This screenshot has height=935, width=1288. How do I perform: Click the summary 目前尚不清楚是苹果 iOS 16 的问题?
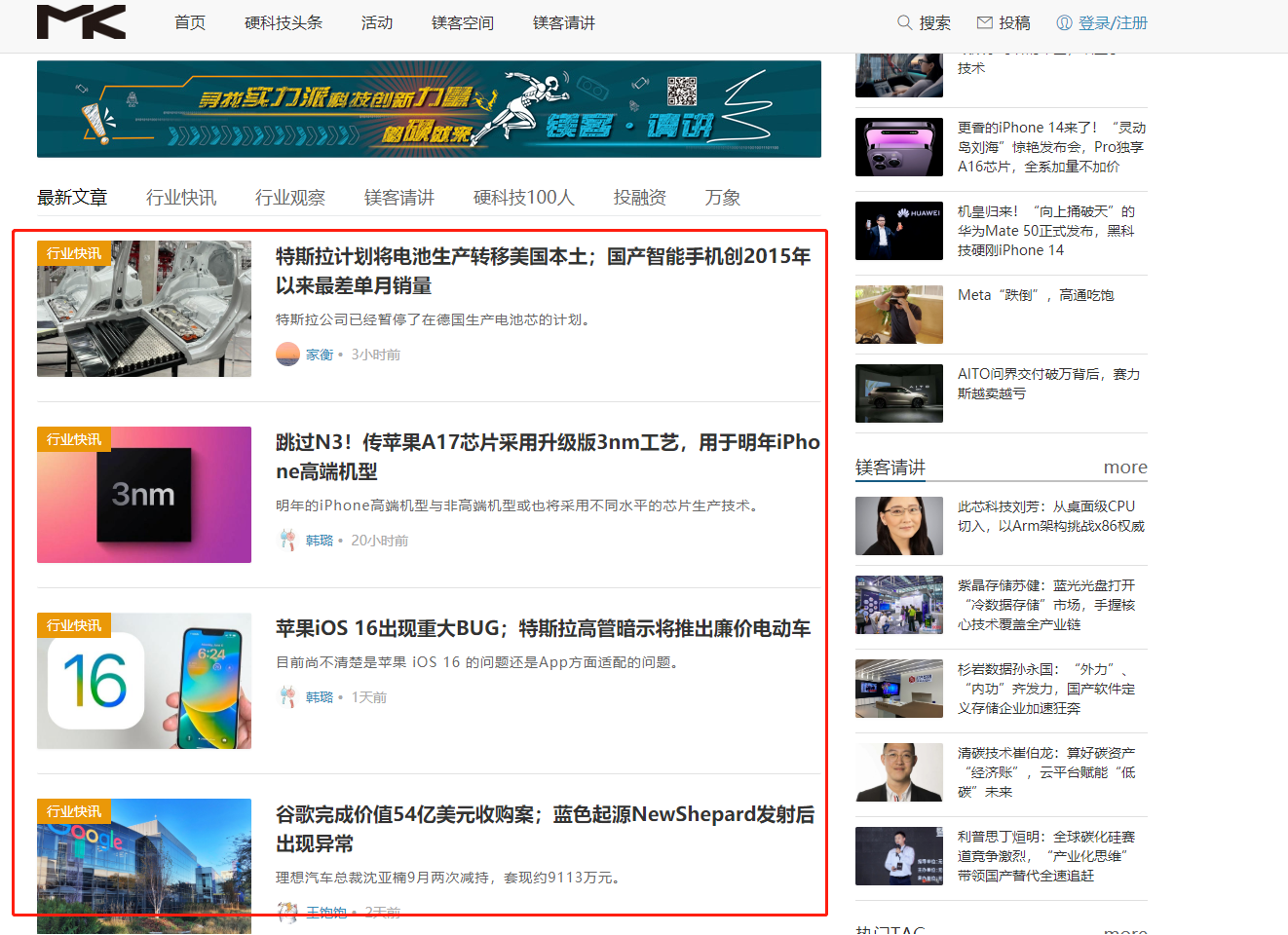(477, 662)
